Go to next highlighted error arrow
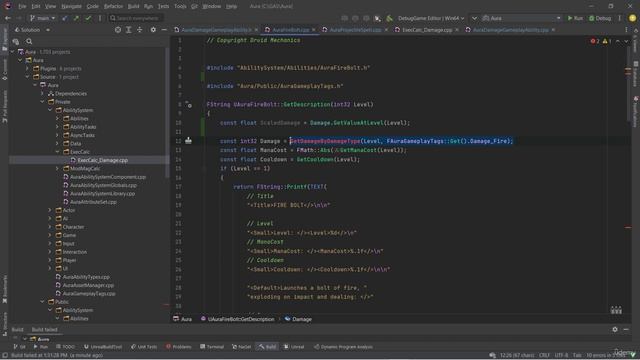 point(626,41)
